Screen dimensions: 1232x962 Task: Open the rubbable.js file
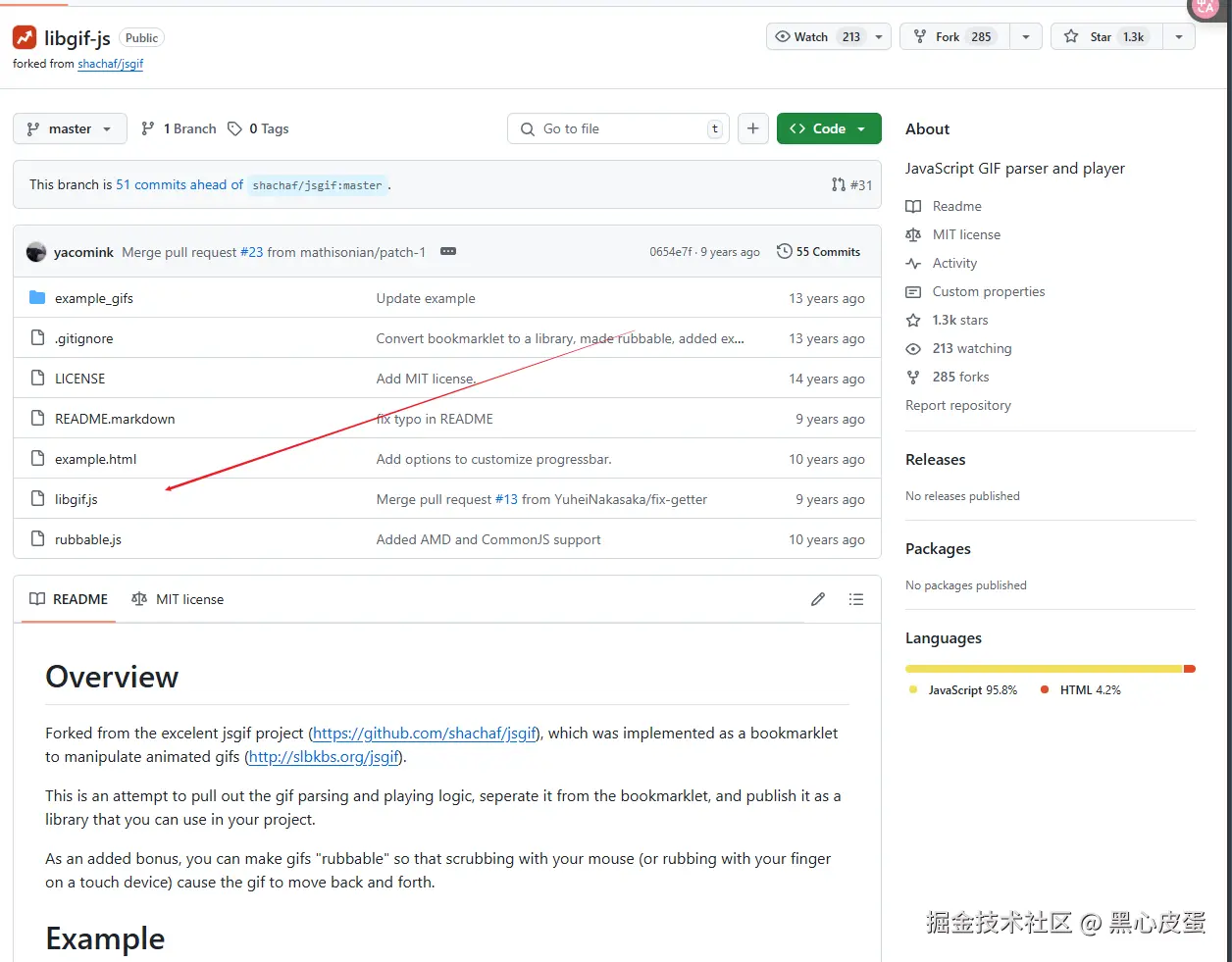(88, 539)
